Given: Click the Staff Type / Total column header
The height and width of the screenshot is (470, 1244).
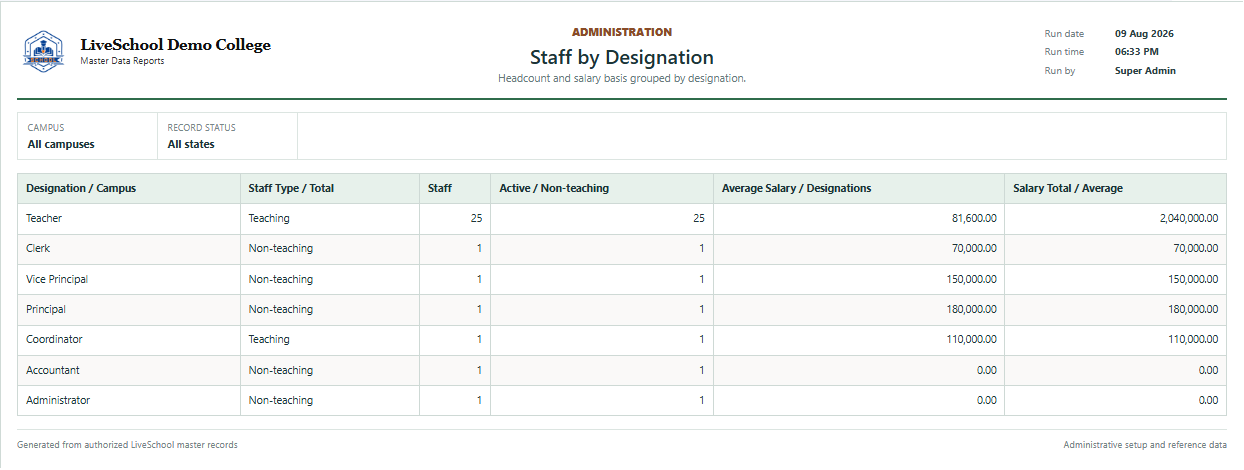Looking at the screenshot, I should [330, 188].
